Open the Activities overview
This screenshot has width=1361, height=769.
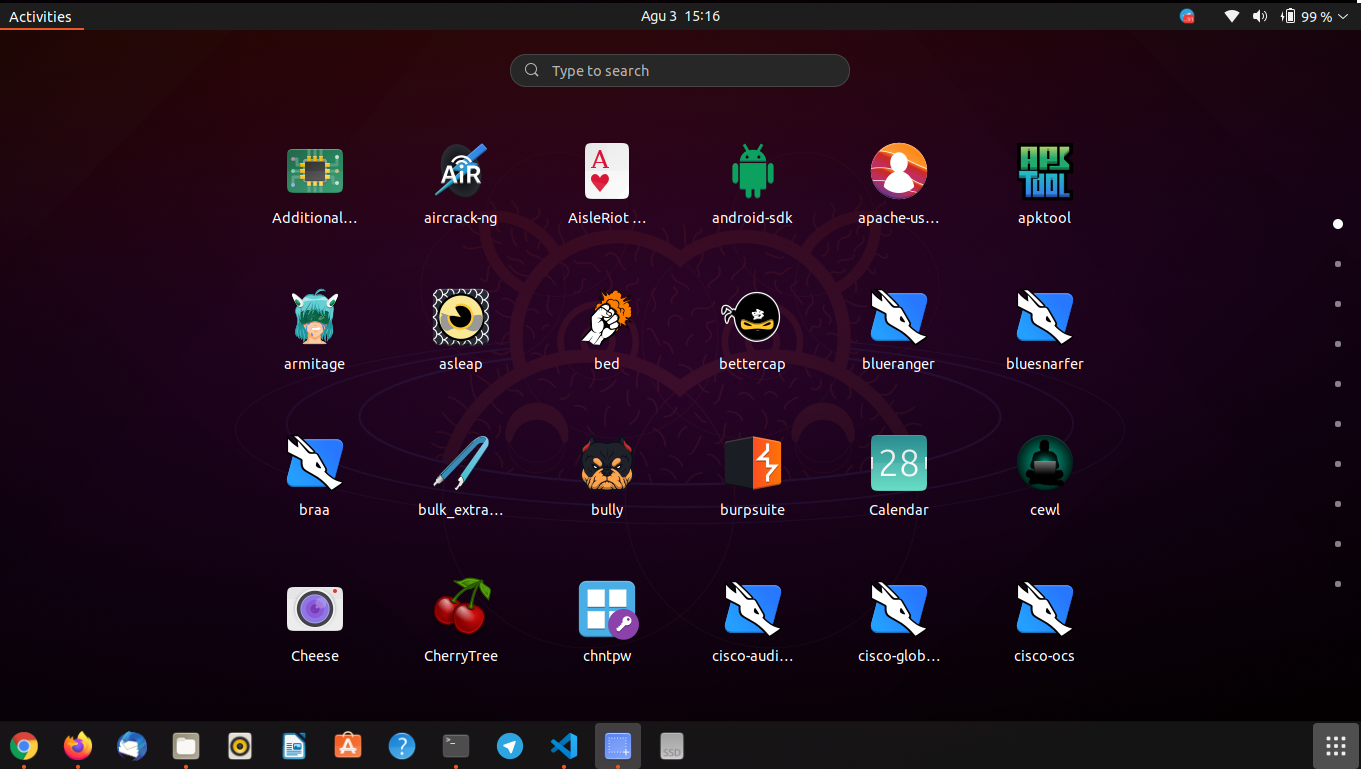(x=41, y=16)
